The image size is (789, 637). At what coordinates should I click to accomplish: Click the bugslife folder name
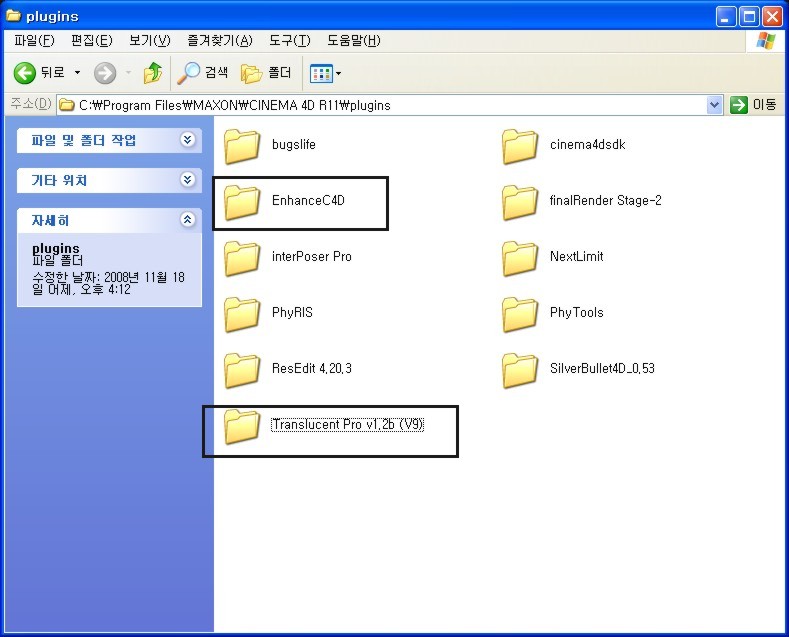pyautogui.click(x=294, y=144)
